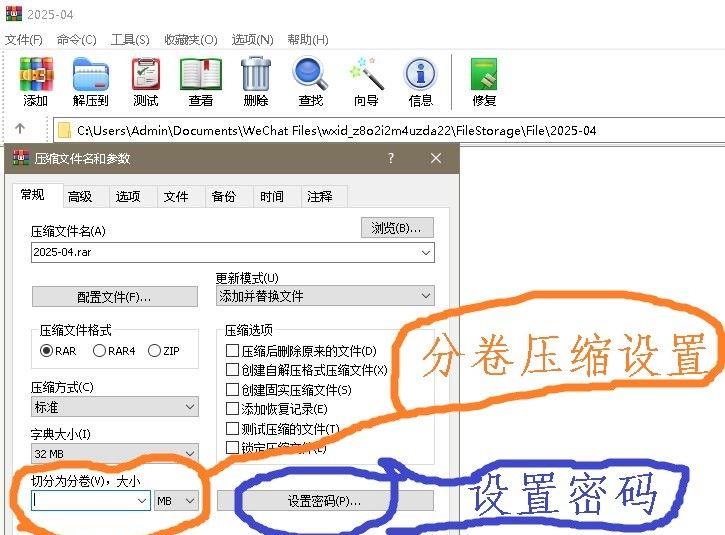
Task: Open the Tools (工具) menu
Action: click(x=130, y=40)
